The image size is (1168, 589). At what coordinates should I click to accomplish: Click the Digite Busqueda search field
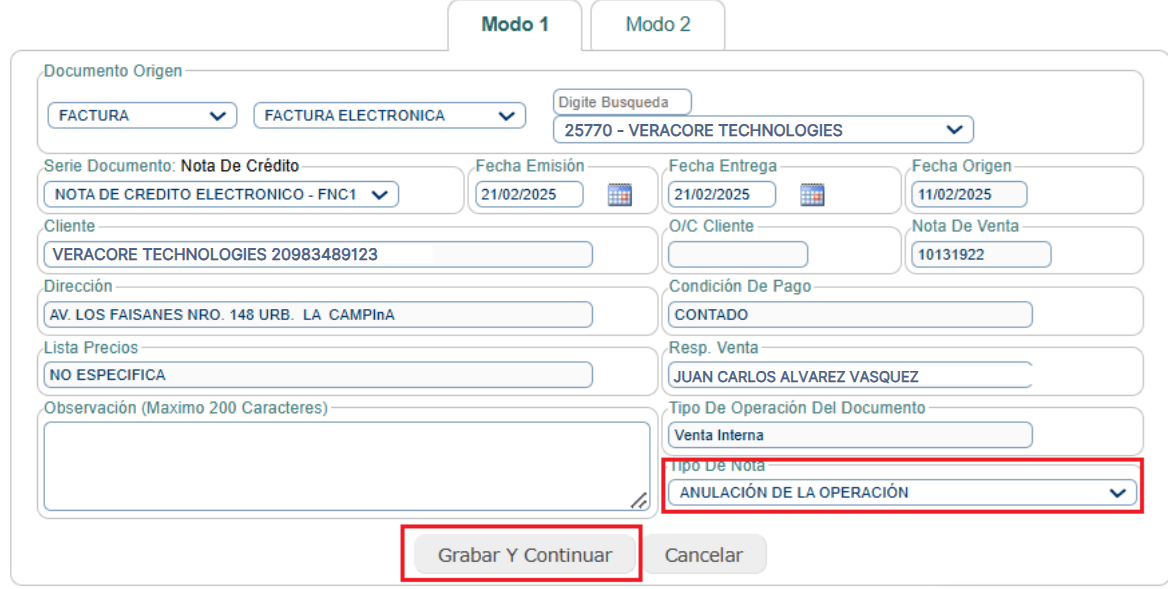(622, 101)
